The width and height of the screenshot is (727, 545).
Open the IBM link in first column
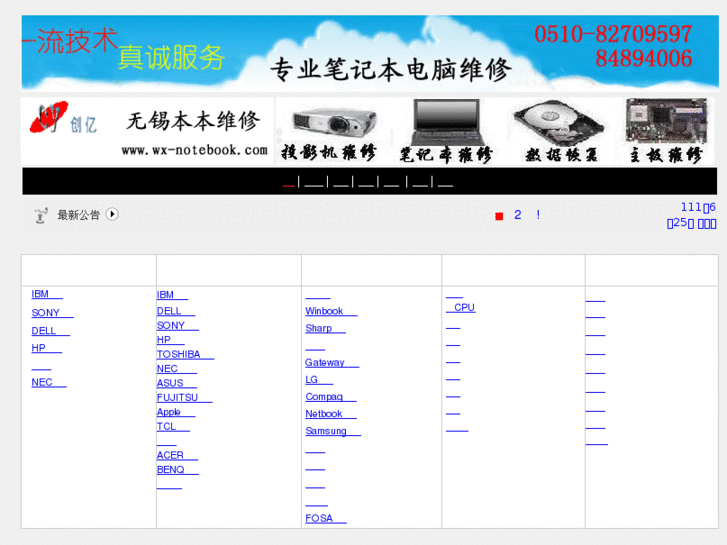click(47, 294)
